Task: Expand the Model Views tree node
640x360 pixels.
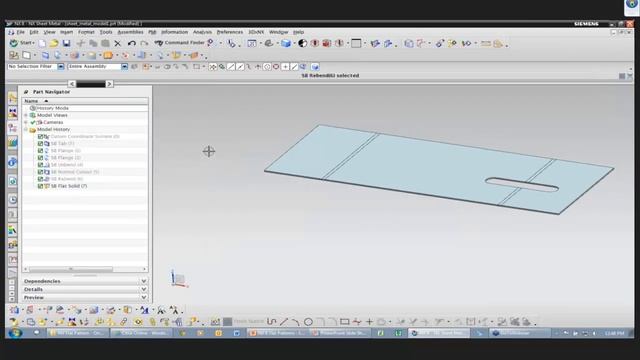Action: point(26,115)
